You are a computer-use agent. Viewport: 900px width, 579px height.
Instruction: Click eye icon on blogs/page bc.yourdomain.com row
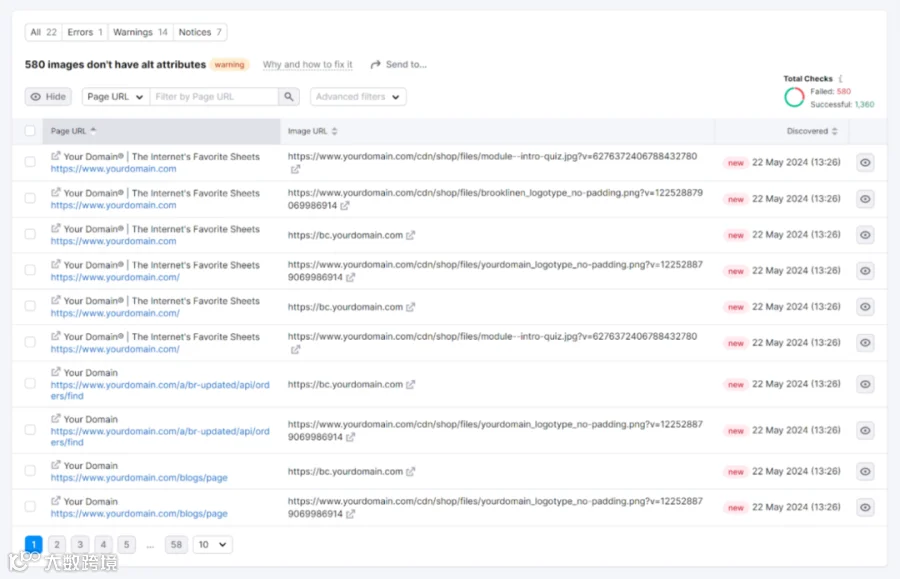pyautogui.click(x=865, y=472)
